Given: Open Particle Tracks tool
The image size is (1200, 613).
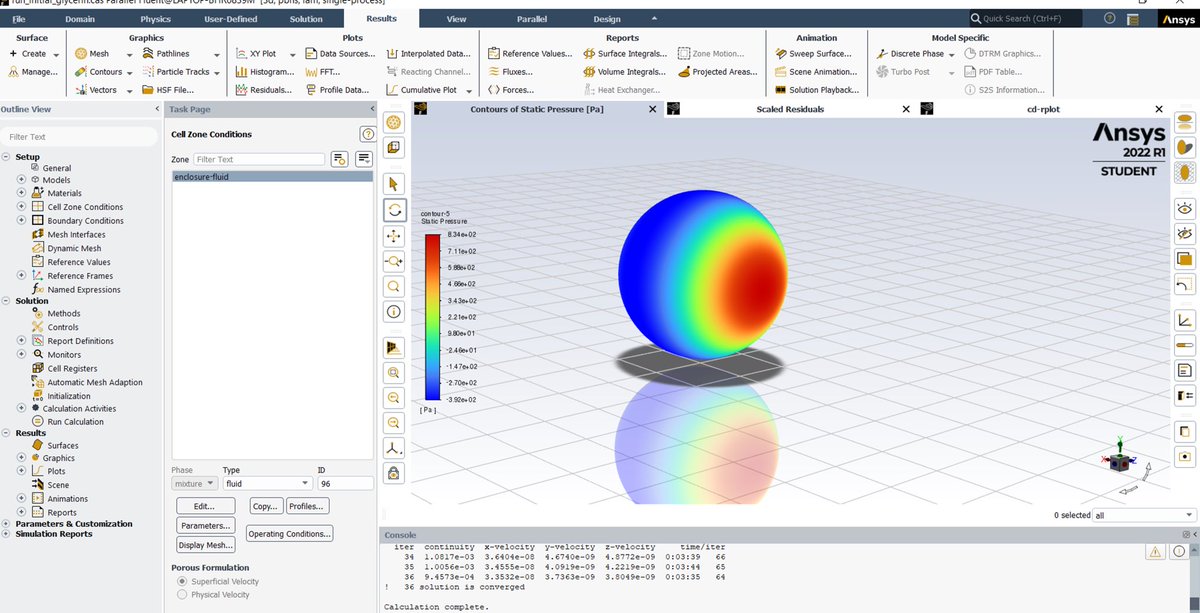Looking at the screenshot, I should pyautogui.click(x=176, y=72).
